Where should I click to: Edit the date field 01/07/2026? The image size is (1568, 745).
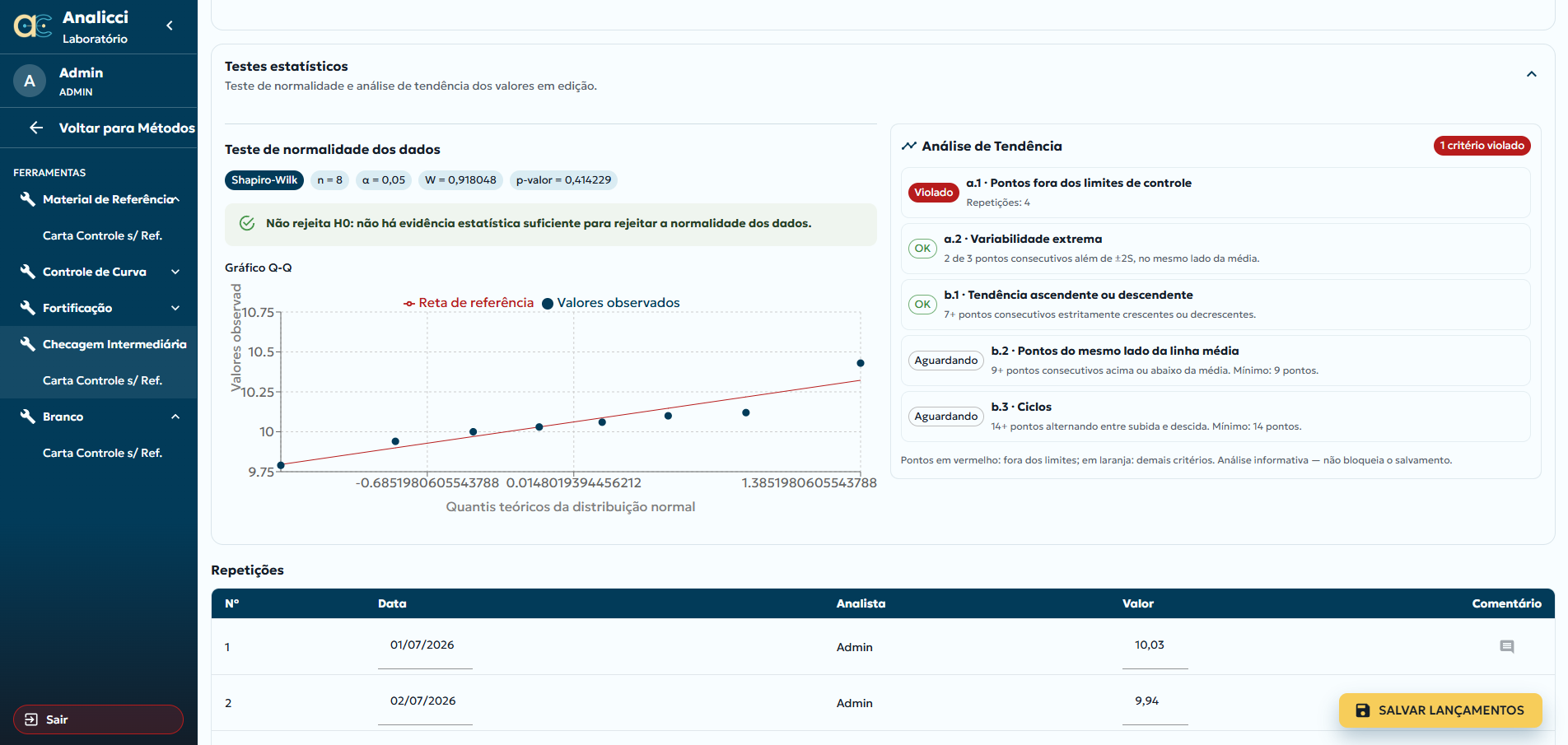tap(425, 646)
